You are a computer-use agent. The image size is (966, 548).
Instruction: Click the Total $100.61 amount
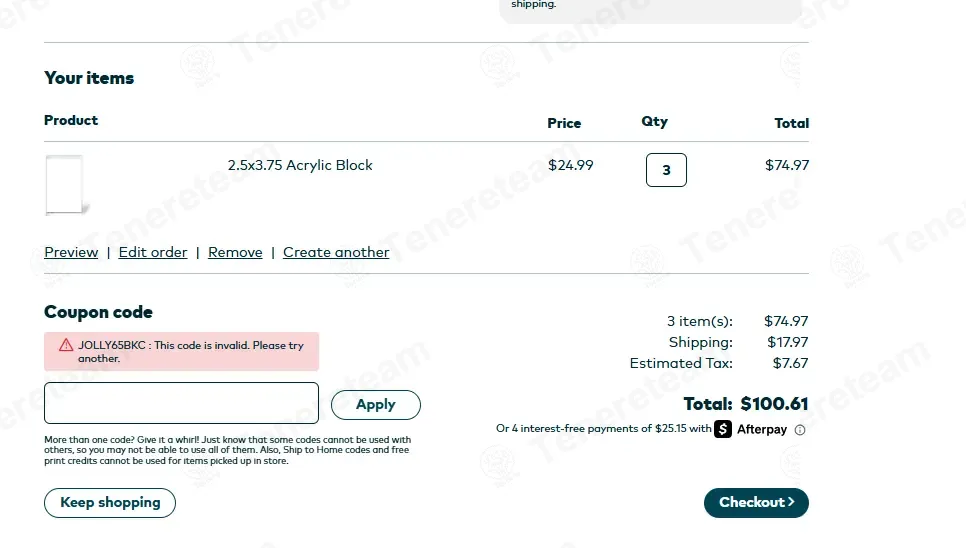pyautogui.click(x=774, y=404)
